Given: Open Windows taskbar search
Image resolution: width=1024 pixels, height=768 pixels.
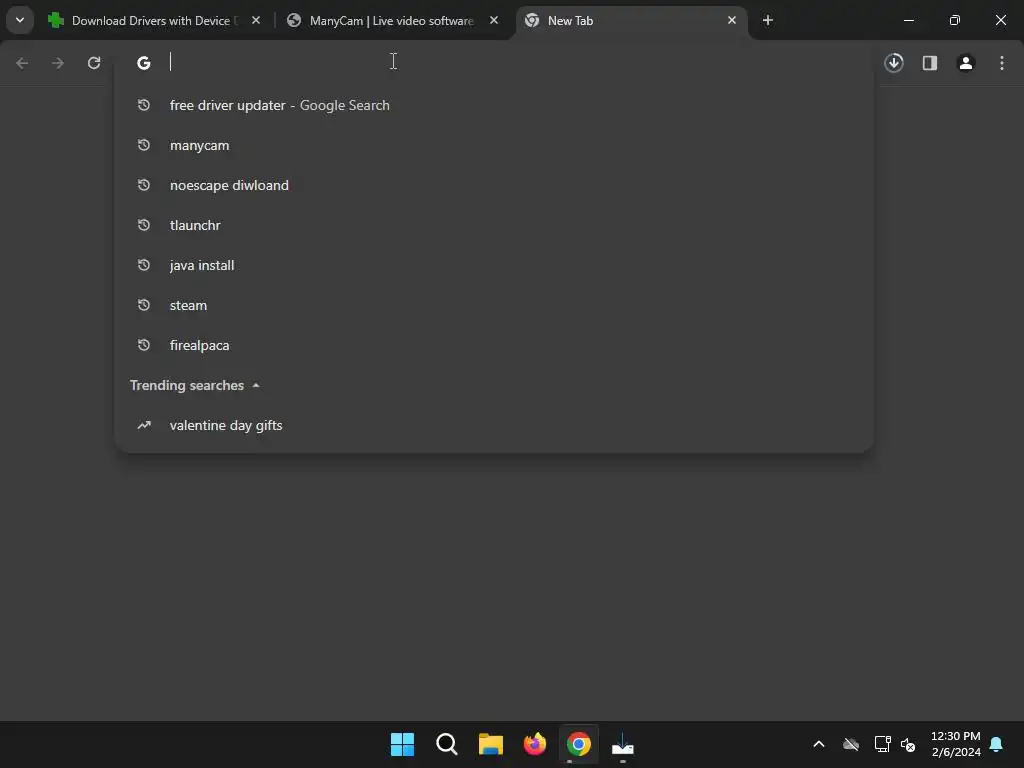Looking at the screenshot, I should [447, 744].
